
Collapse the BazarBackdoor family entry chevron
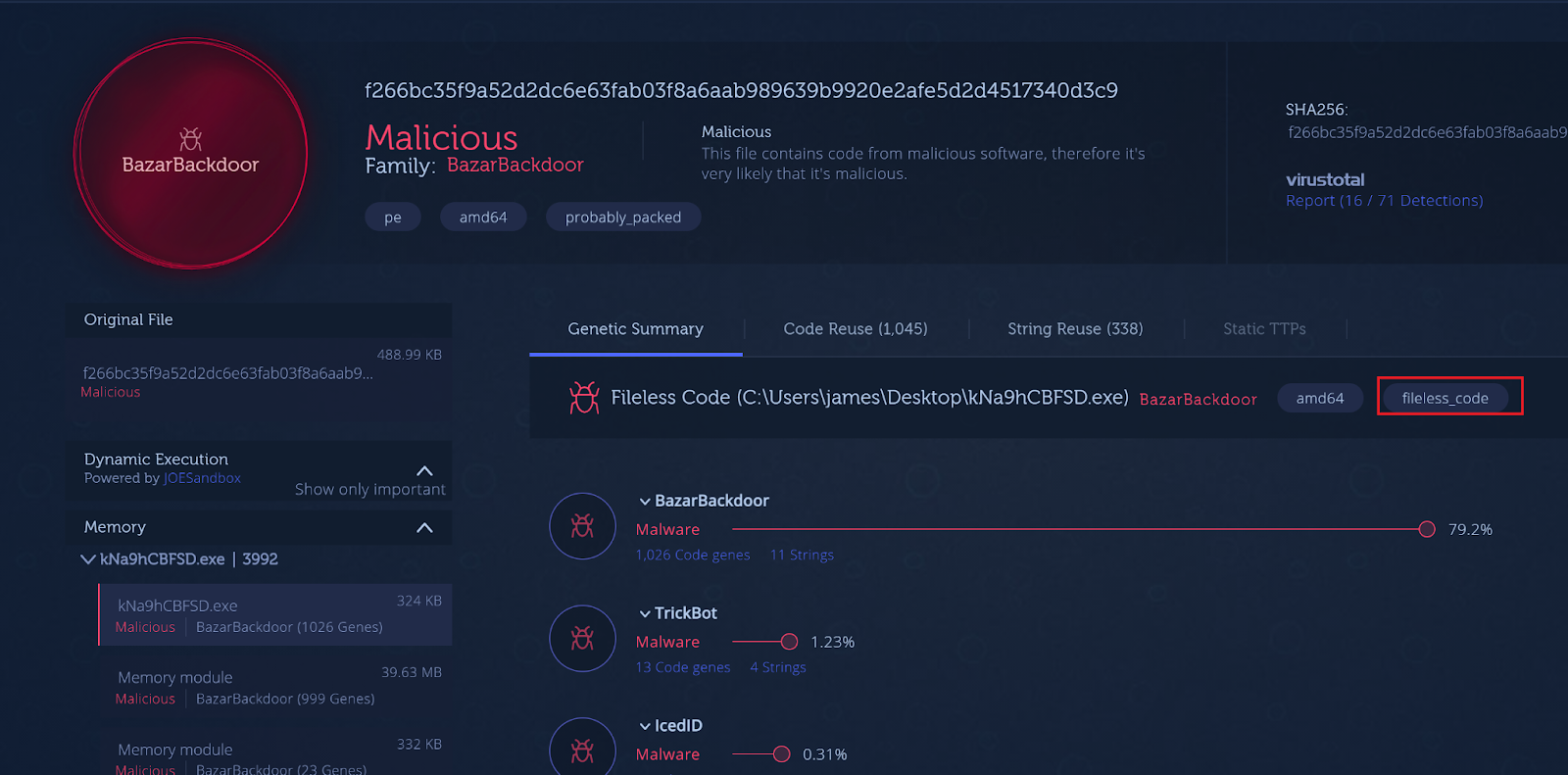point(645,502)
